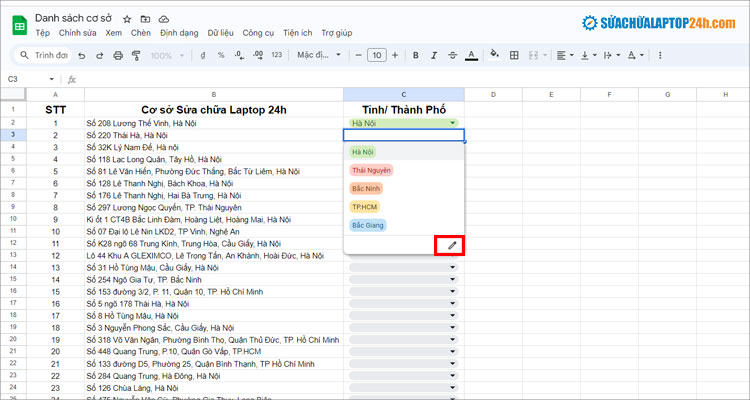This screenshot has width=750, height=400.
Task: Star the Danh sách cơ sở document
Action: click(x=127, y=19)
